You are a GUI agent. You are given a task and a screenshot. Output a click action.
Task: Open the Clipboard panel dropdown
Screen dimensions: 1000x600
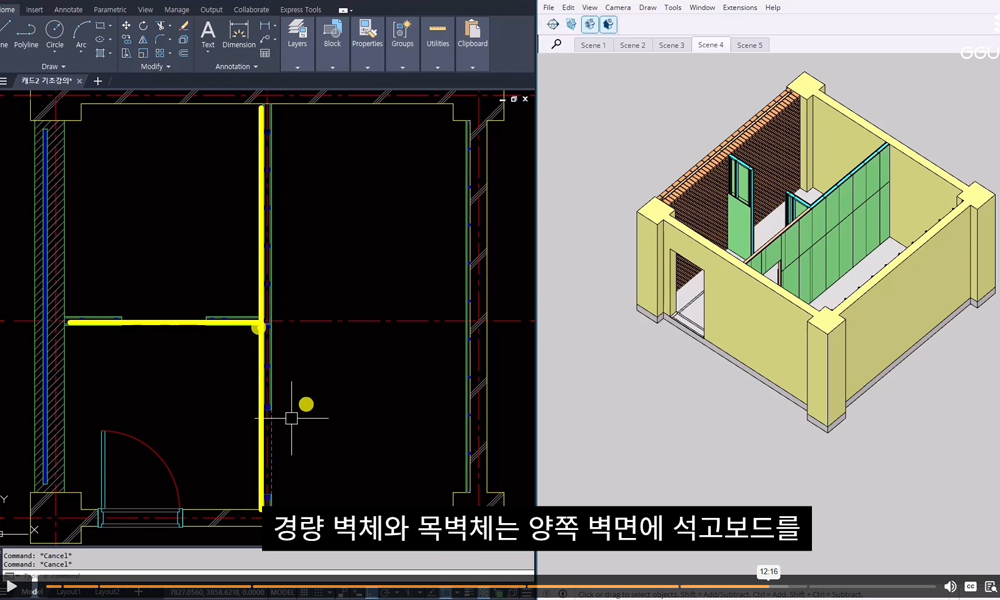[x=473, y=68]
